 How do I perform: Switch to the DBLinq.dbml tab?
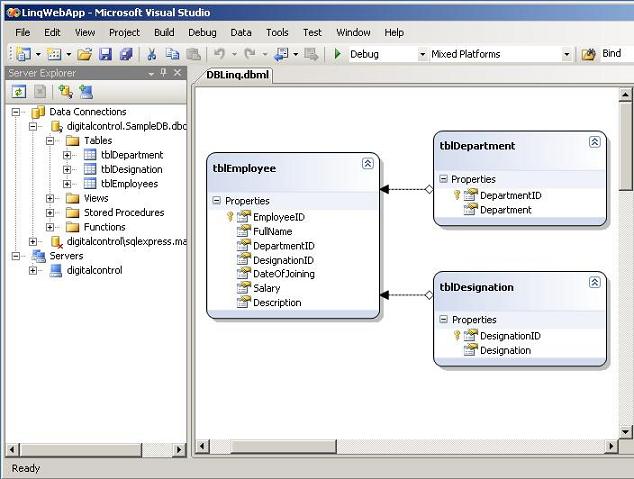tap(237, 75)
